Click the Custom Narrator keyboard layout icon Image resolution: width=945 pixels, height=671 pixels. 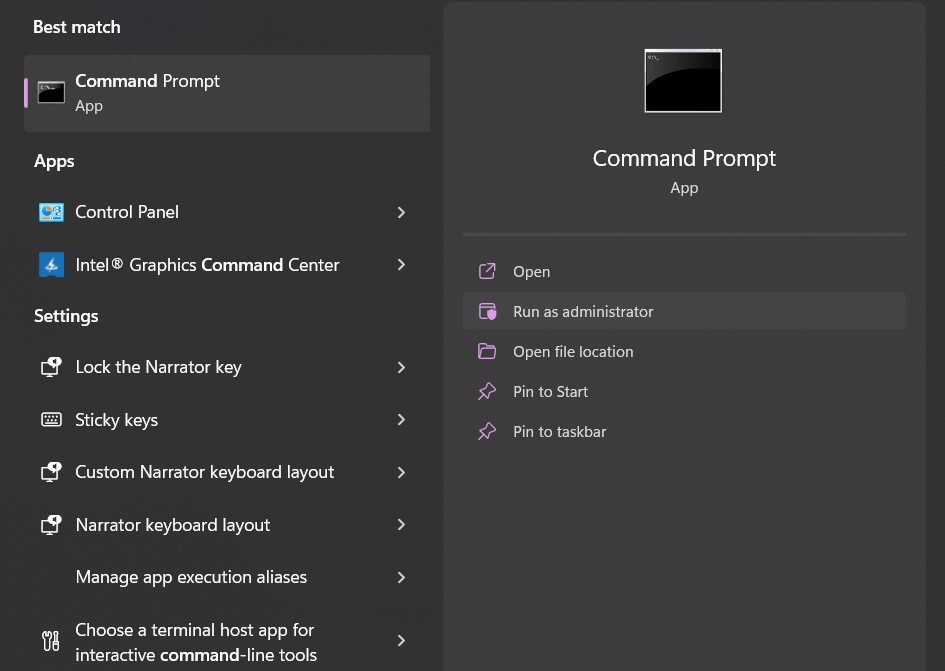(x=51, y=472)
